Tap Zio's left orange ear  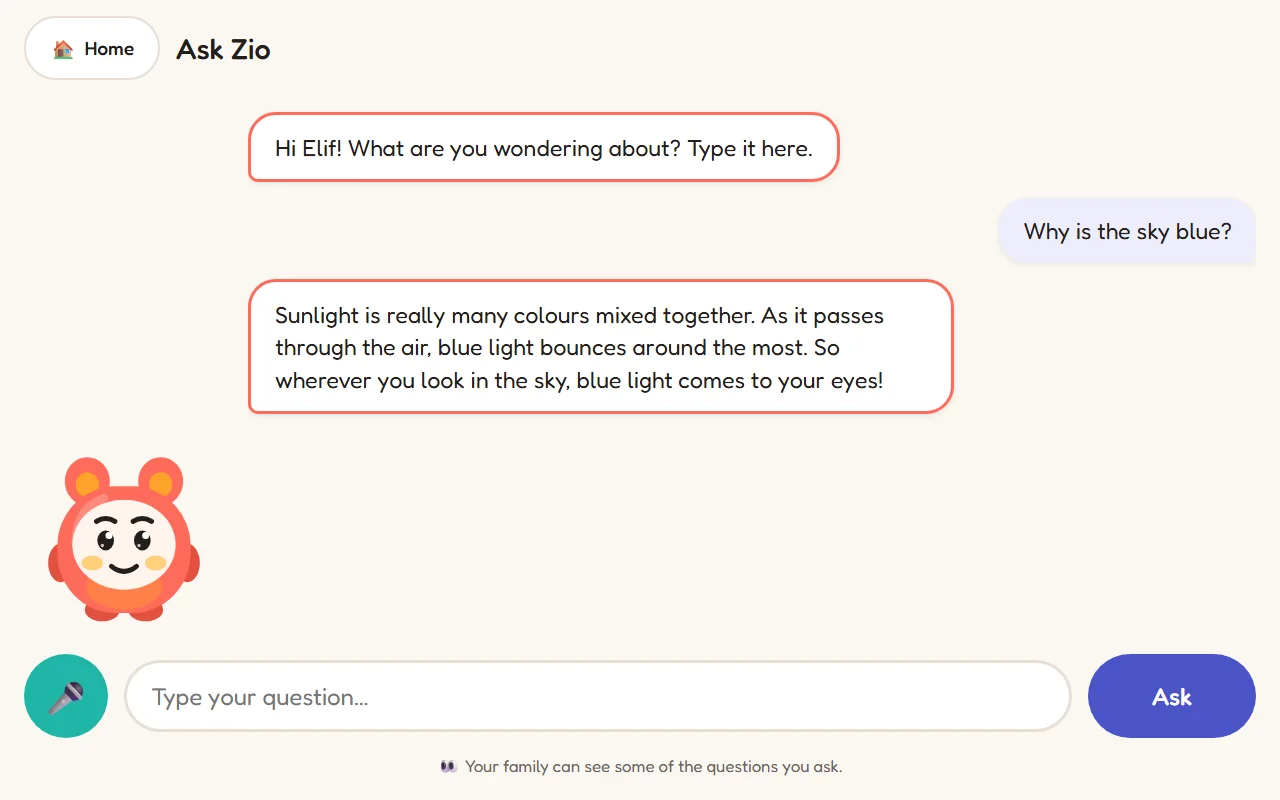coord(87,481)
